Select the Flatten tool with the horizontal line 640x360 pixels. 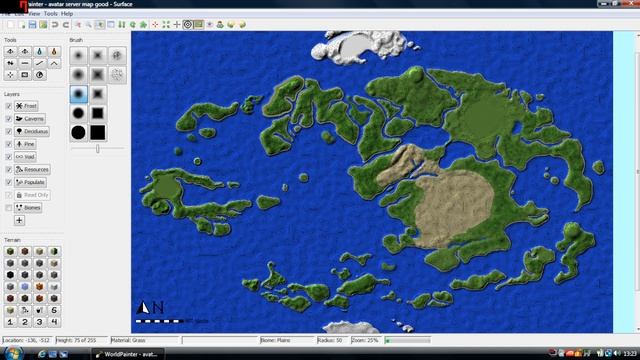24,63
